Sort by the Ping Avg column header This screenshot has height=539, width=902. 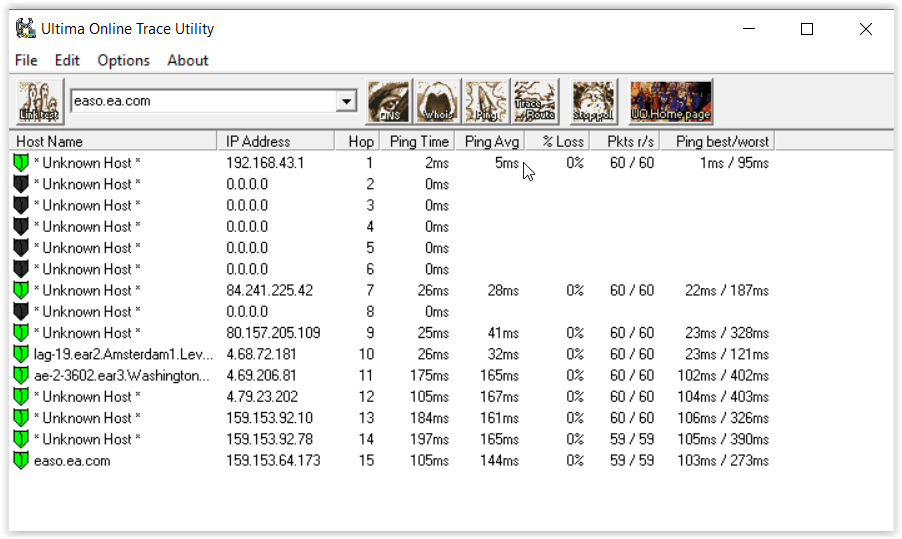coord(491,141)
